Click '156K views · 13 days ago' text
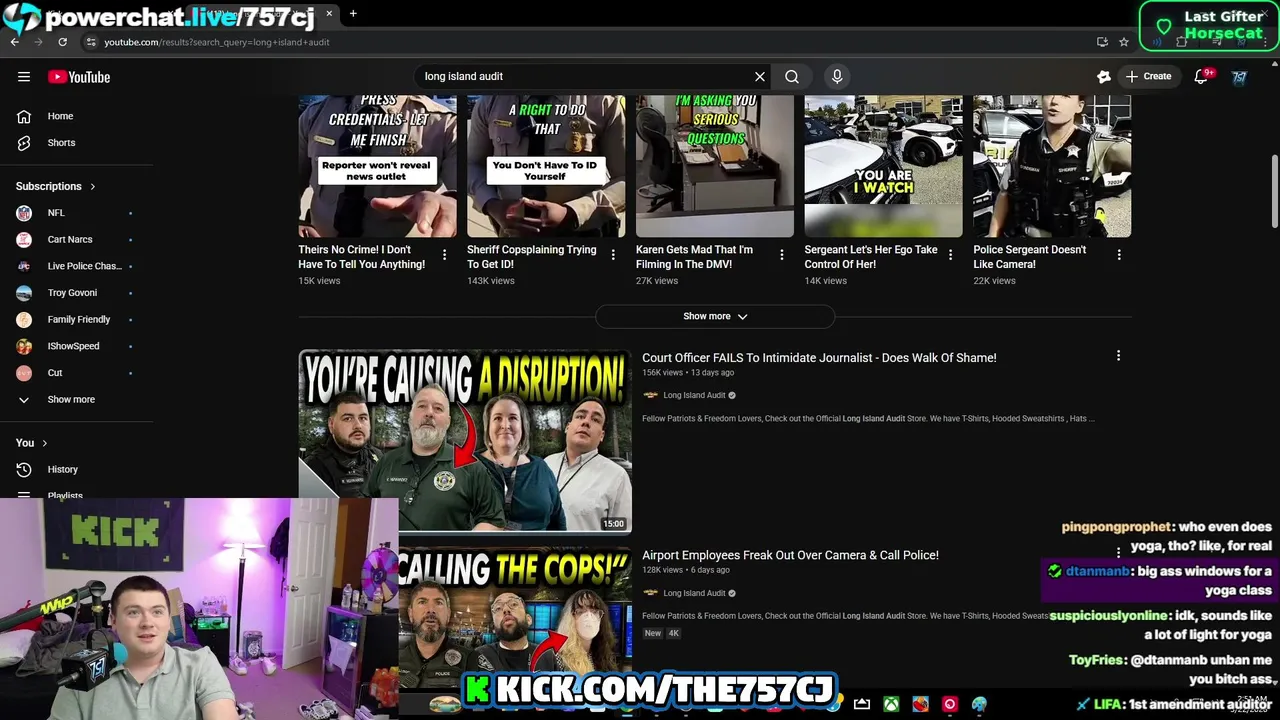 point(688,373)
